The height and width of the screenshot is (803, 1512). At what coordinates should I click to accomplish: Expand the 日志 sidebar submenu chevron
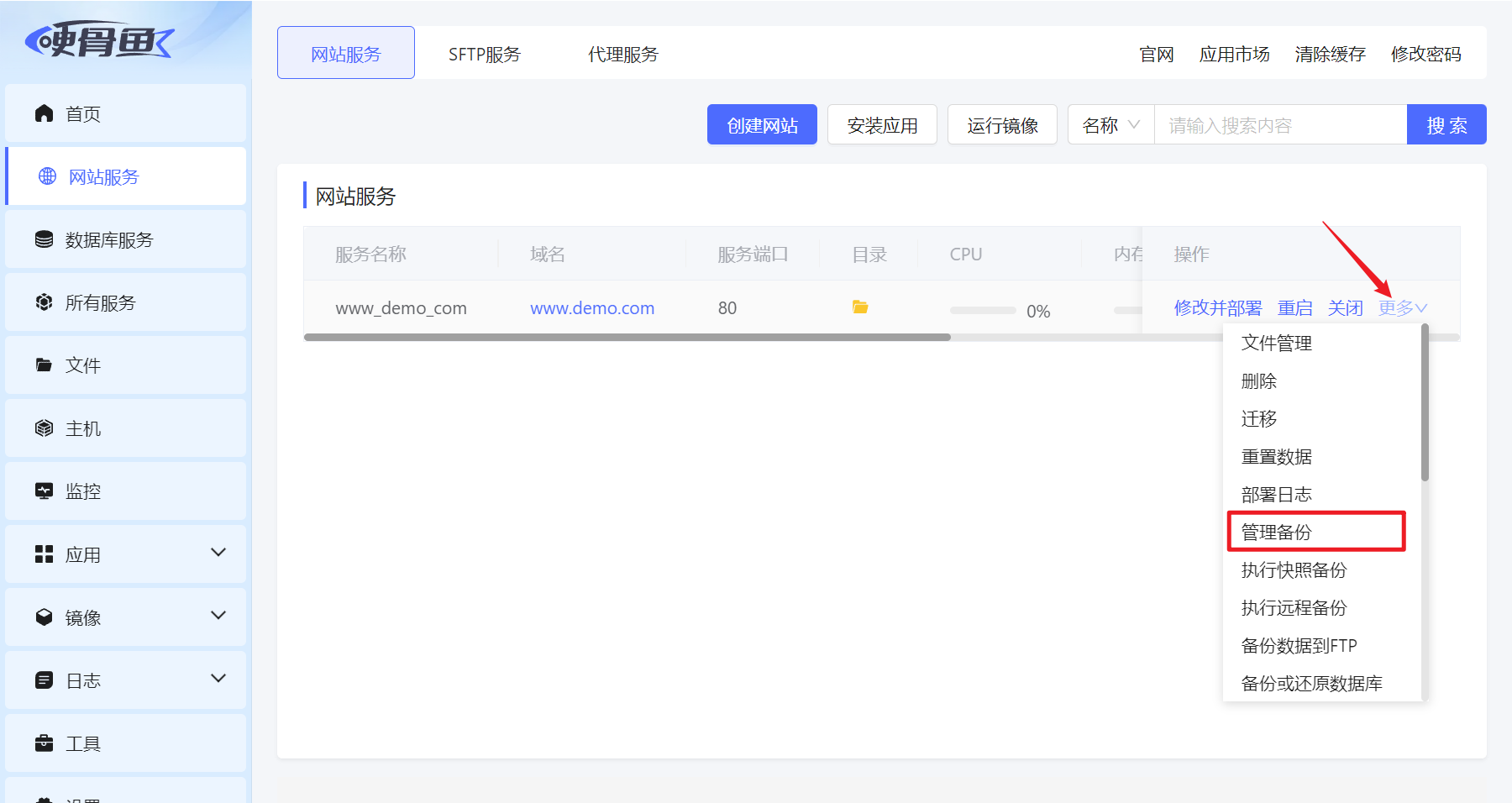pos(218,679)
